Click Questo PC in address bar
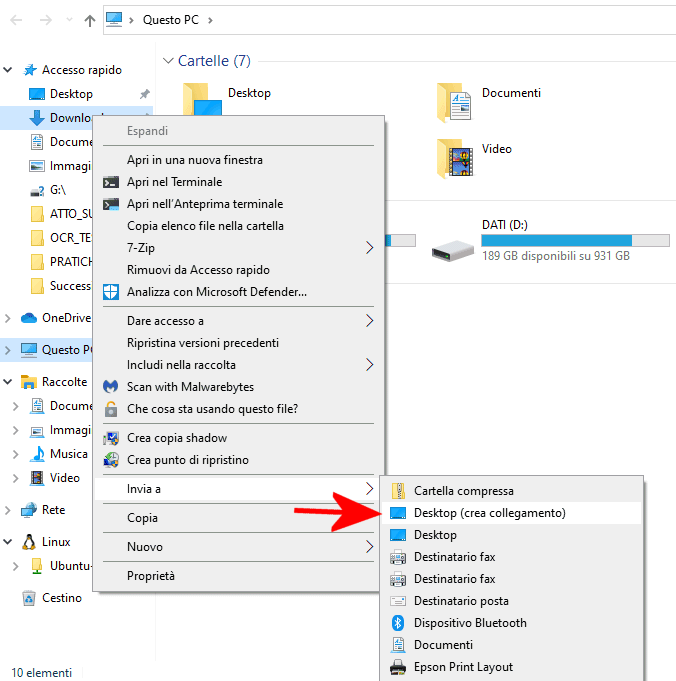Viewport: 676px width, 681px height. pyautogui.click(x=170, y=20)
